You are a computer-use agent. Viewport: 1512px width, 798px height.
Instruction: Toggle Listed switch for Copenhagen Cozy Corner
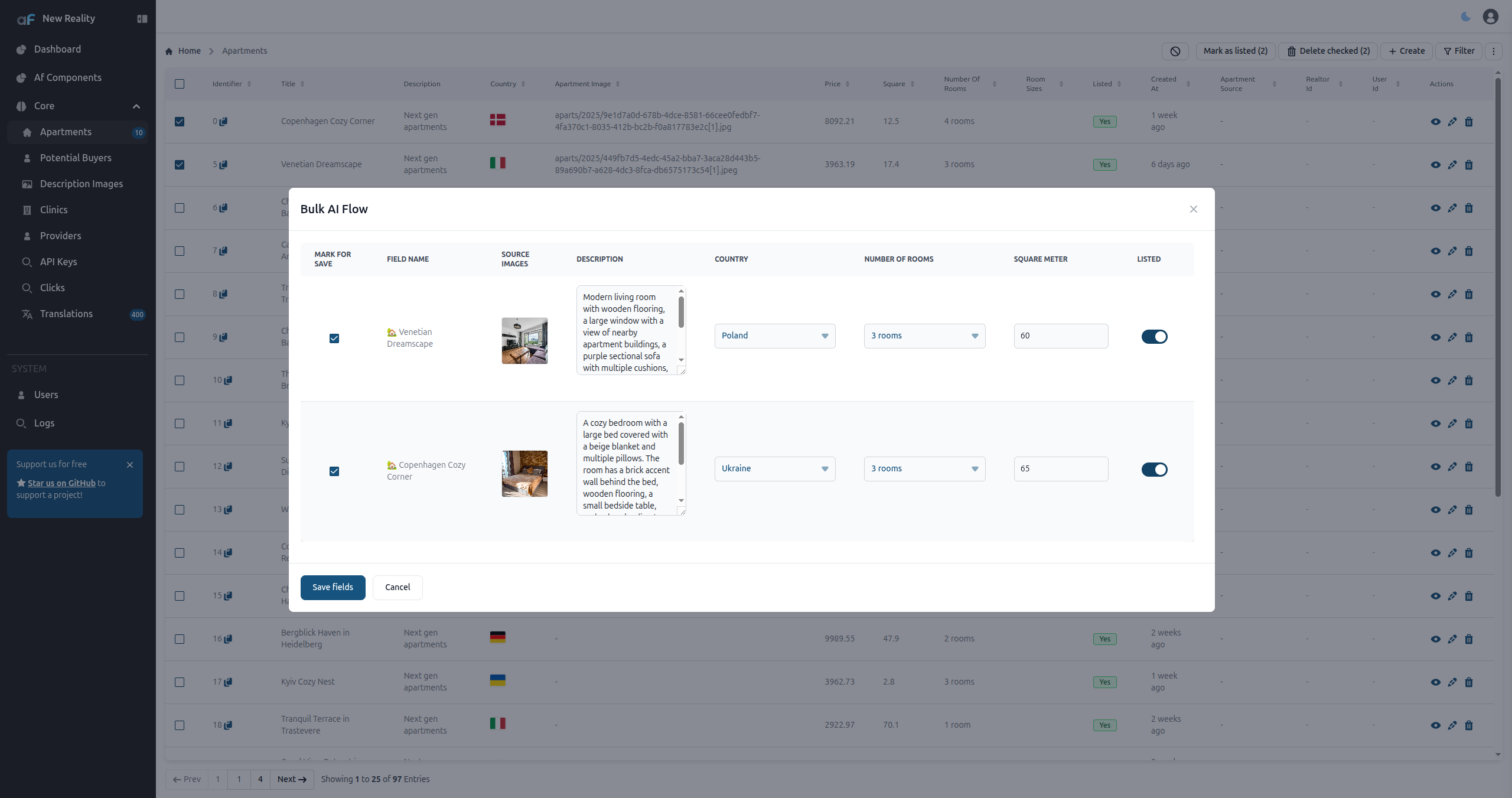pyautogui.click(x=1154, y=470)
